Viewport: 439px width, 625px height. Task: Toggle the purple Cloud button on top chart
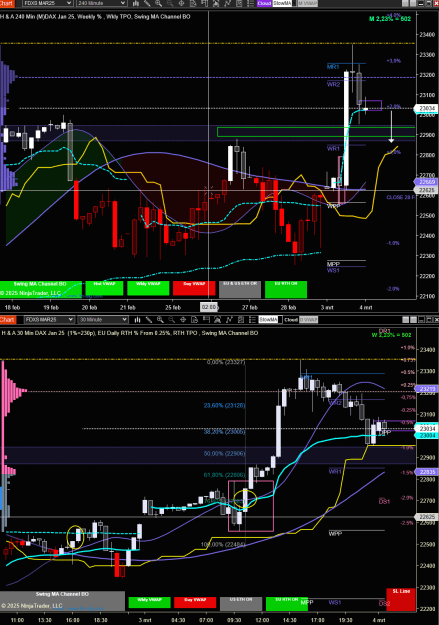click(264, 3)
